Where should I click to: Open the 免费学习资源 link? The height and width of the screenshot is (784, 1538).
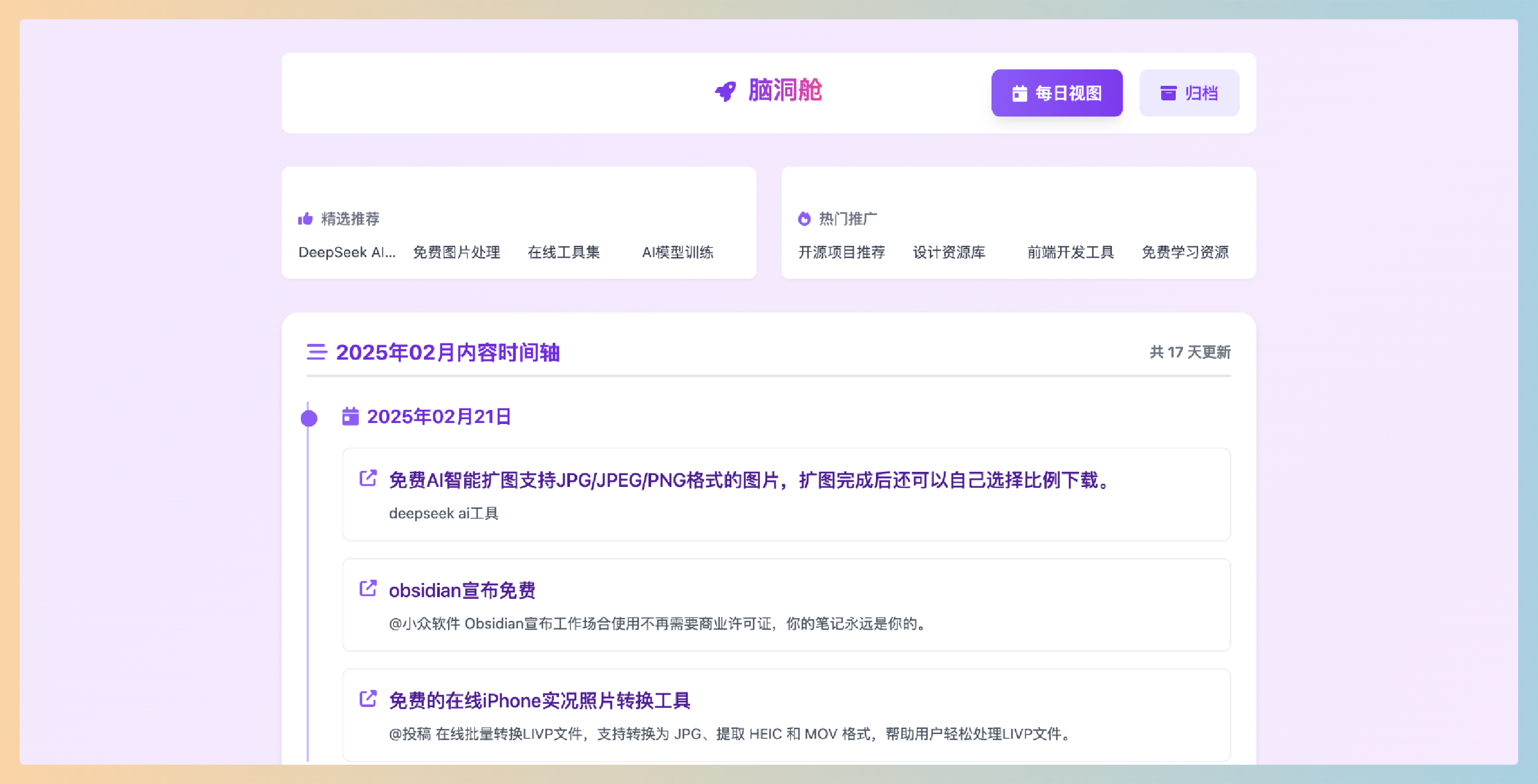click(1185, 252)
